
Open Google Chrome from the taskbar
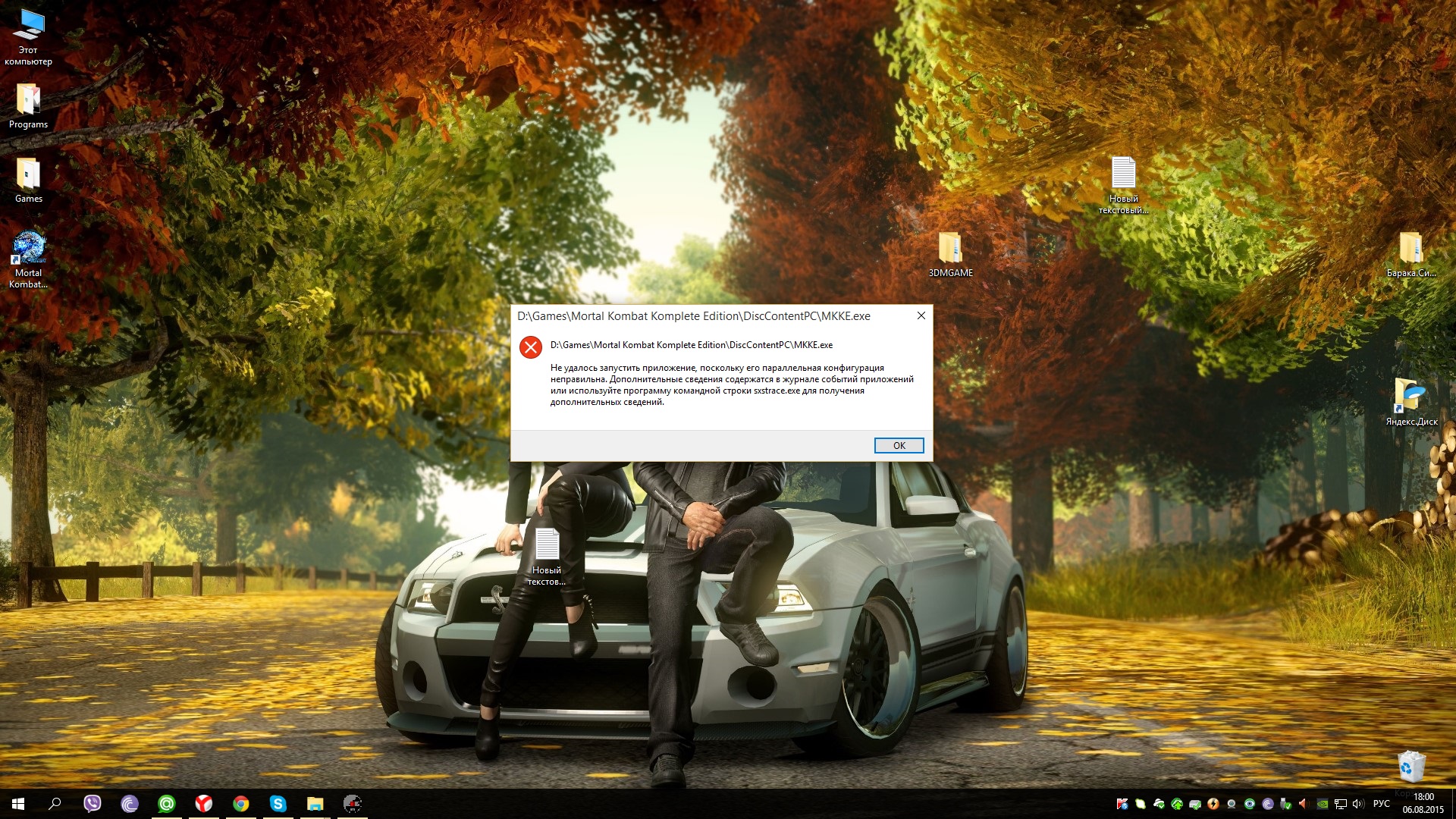[241, 804]
